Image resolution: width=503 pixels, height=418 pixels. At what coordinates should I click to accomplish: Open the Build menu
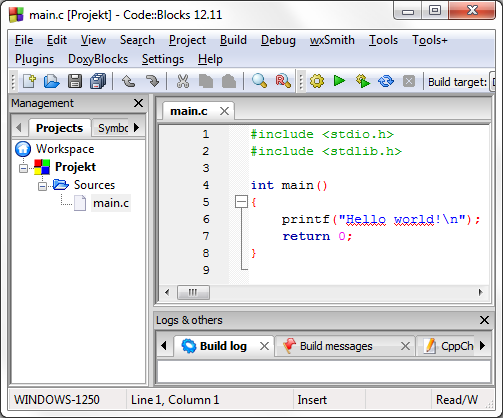coord(233,40)
